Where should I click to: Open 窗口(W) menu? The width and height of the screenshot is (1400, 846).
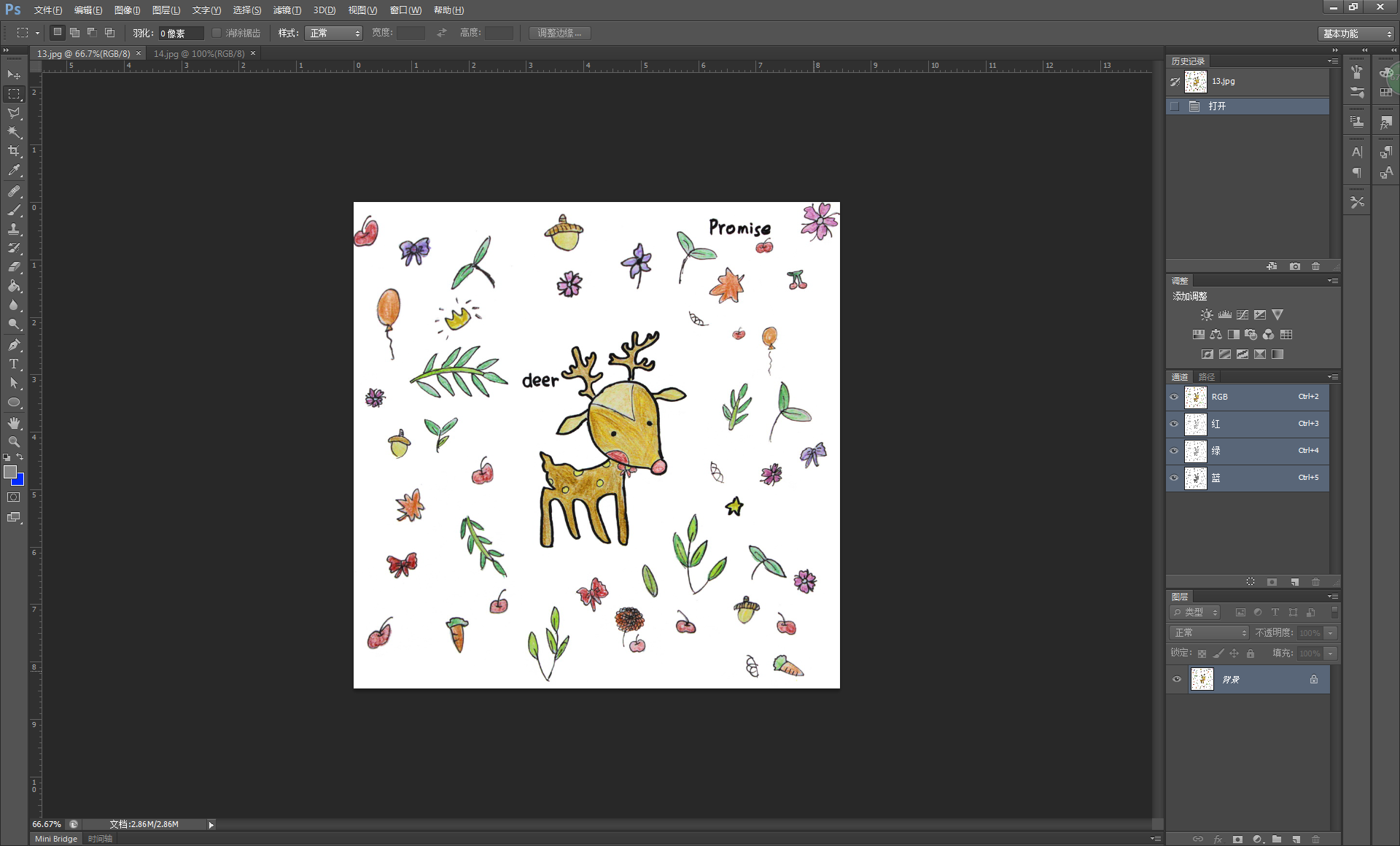405,10
